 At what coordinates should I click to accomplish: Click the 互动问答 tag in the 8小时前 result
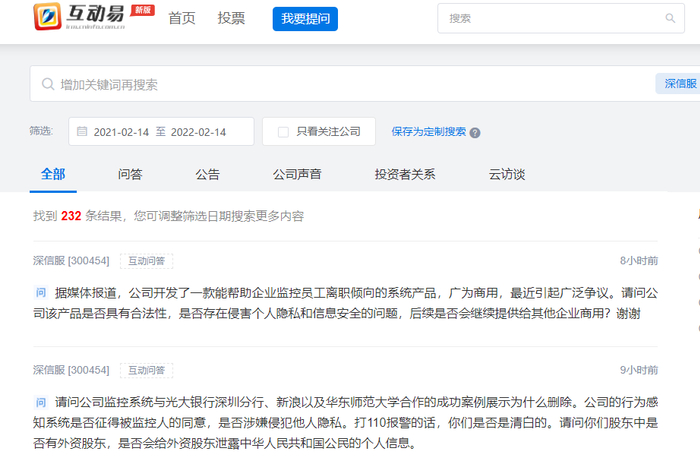[x=146, y=261]
